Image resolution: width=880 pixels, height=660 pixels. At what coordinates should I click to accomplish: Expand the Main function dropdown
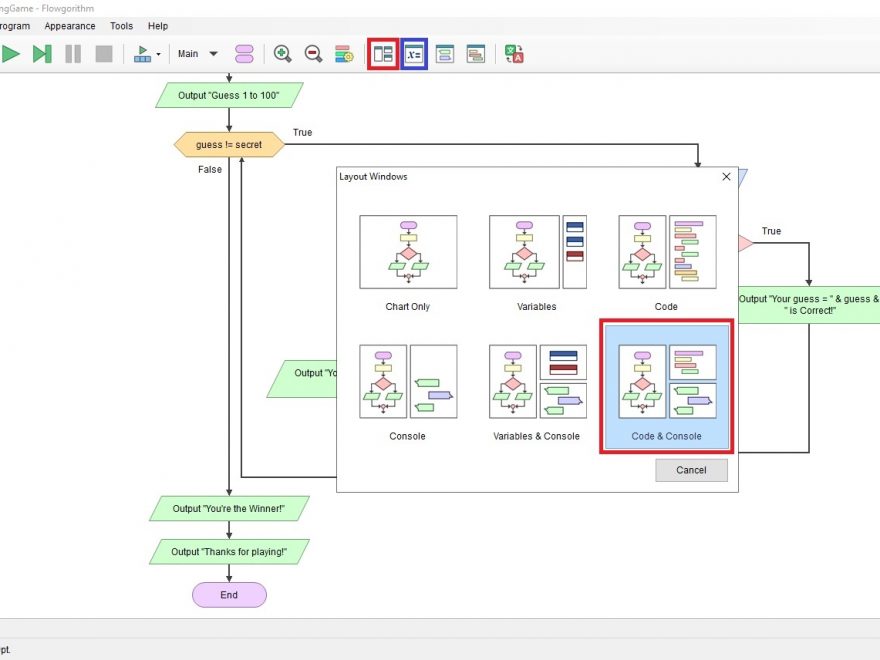pyautogui.click(x=198, y=54)
